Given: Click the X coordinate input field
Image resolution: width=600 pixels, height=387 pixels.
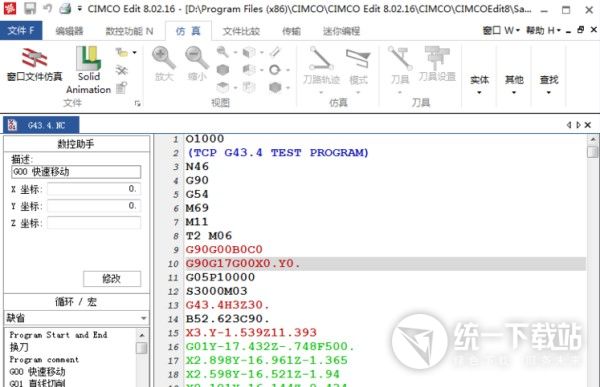Looking at the screenshot, I should (x=94, y=189).
